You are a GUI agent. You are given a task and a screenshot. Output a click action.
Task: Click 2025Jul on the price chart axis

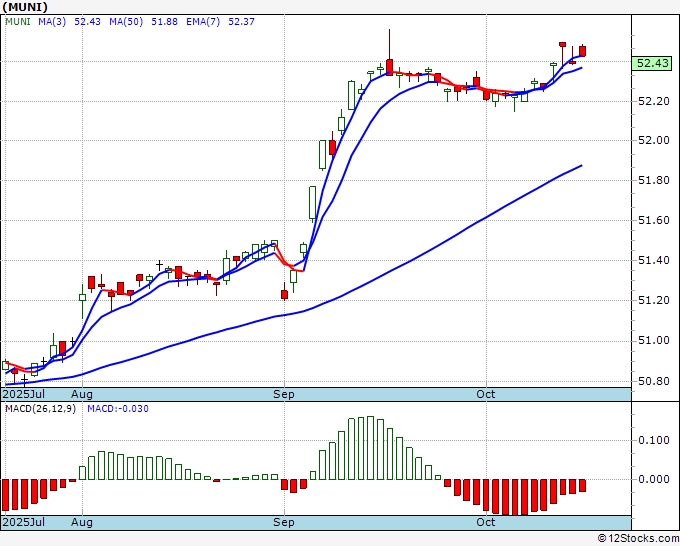pos(23,394)
